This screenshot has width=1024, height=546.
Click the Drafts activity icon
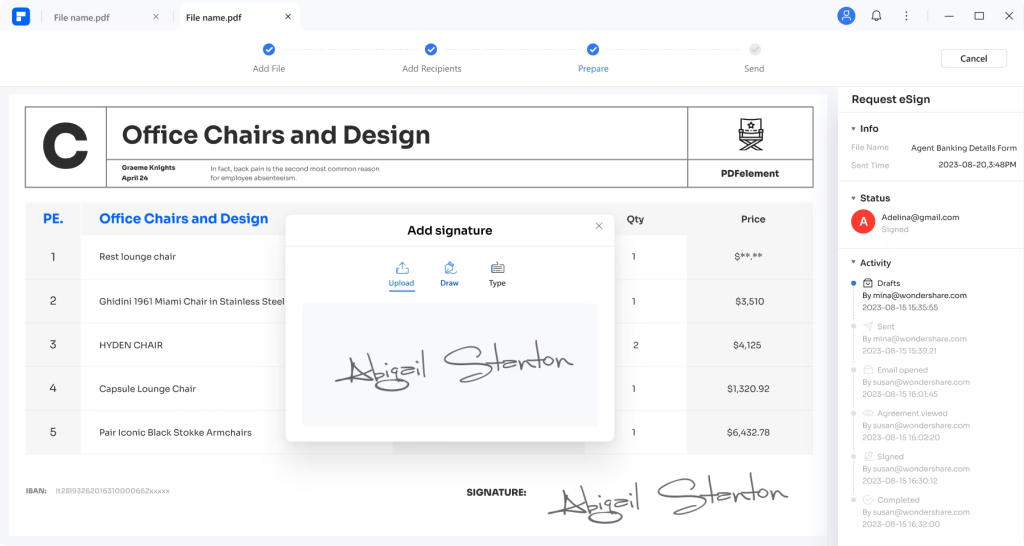867,283
